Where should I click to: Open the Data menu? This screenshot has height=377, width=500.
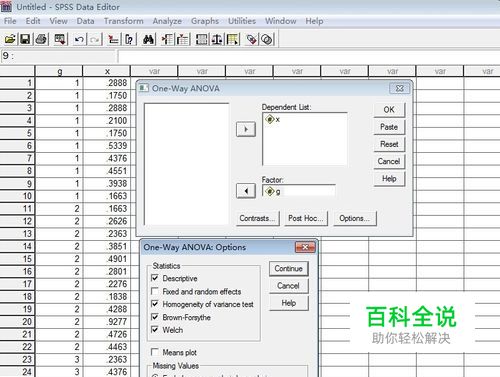[x=85, y=21]
